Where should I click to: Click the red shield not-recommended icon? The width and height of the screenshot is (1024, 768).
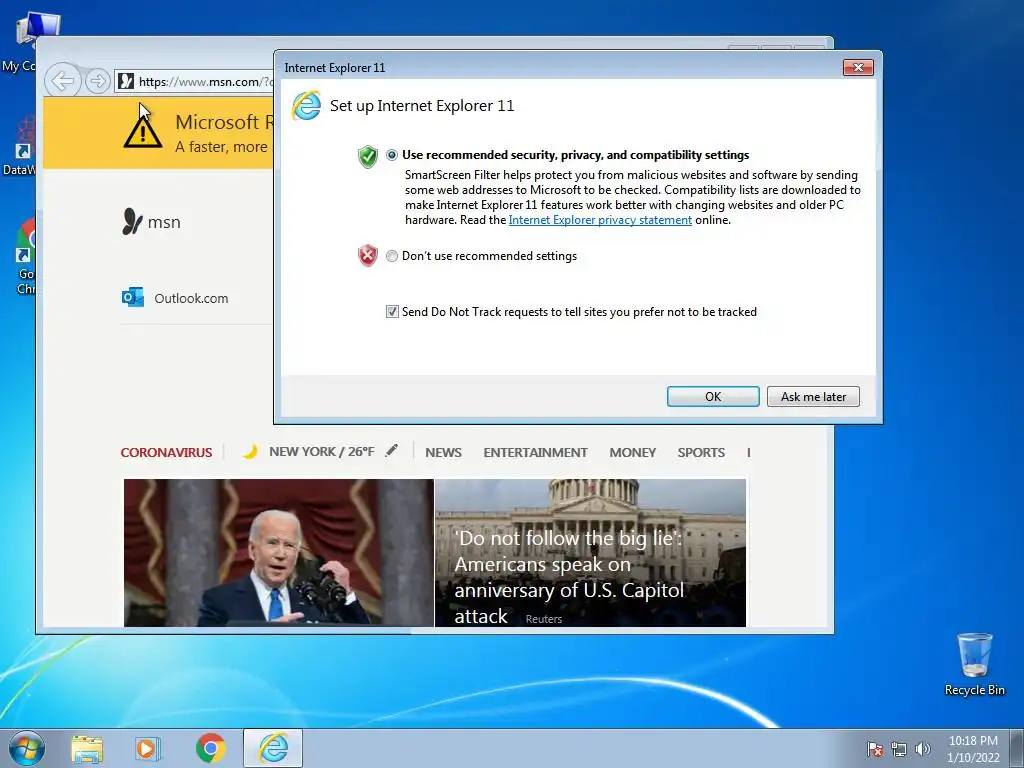368,255
